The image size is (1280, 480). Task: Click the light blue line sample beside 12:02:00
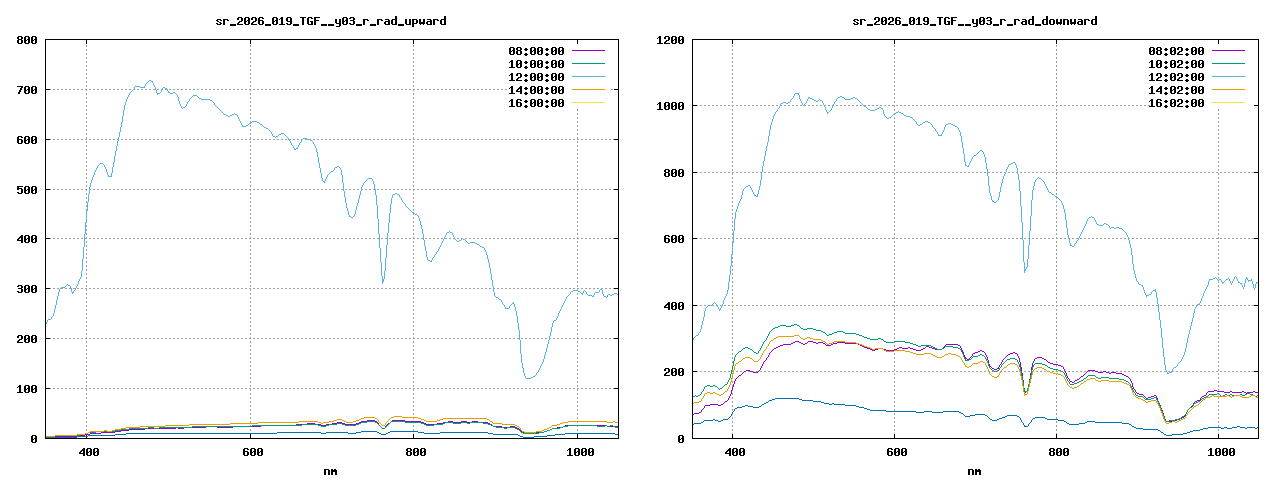point(1229,77)
